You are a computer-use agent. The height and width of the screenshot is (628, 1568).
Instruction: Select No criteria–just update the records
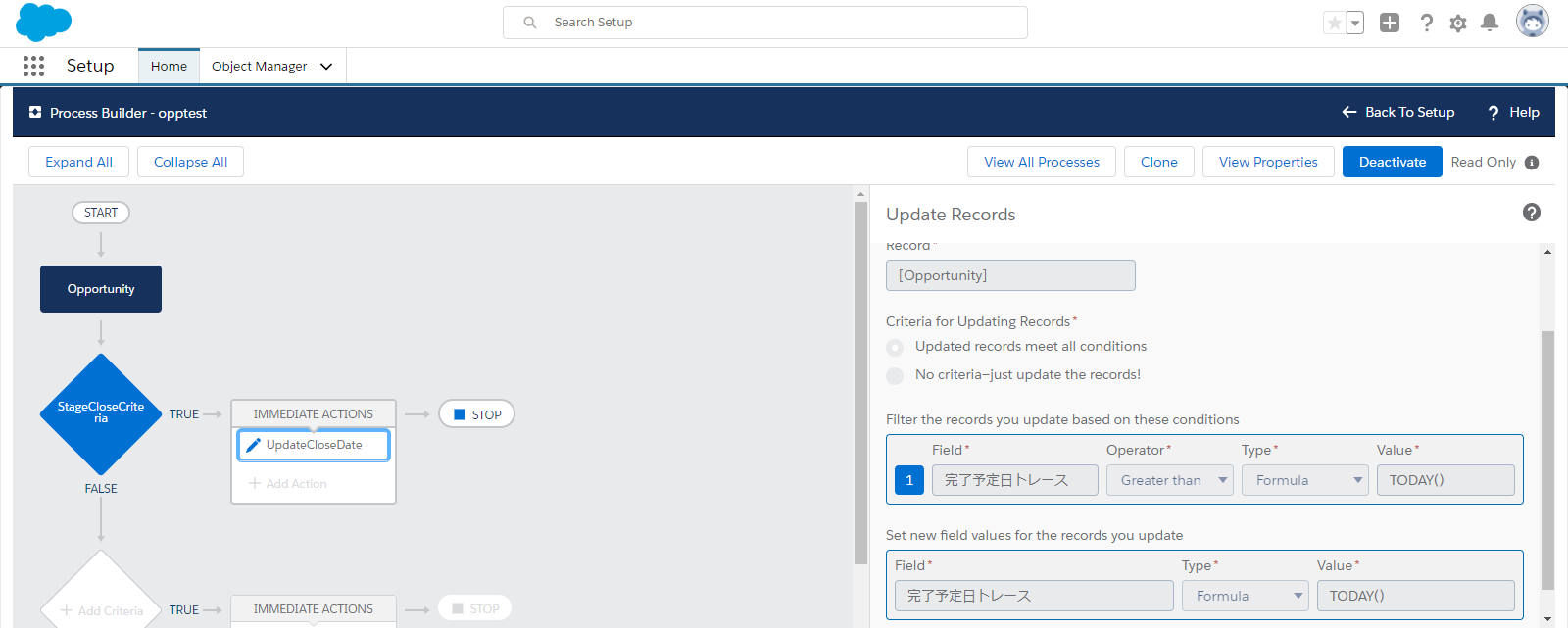click(895, 375)
